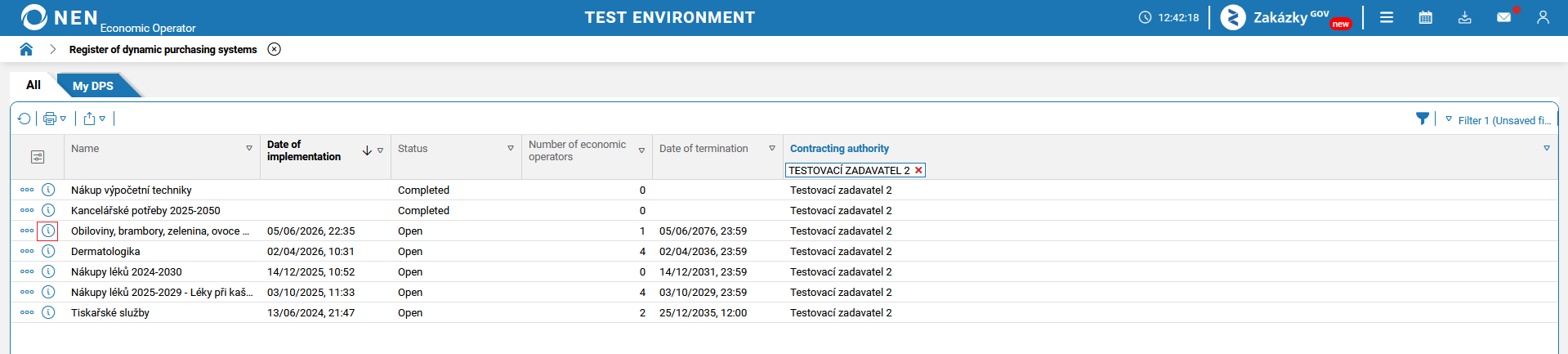Click the NEN logo in the header
The height and width of the screenshot is (354, 1568).
click(x=59, y=17)
